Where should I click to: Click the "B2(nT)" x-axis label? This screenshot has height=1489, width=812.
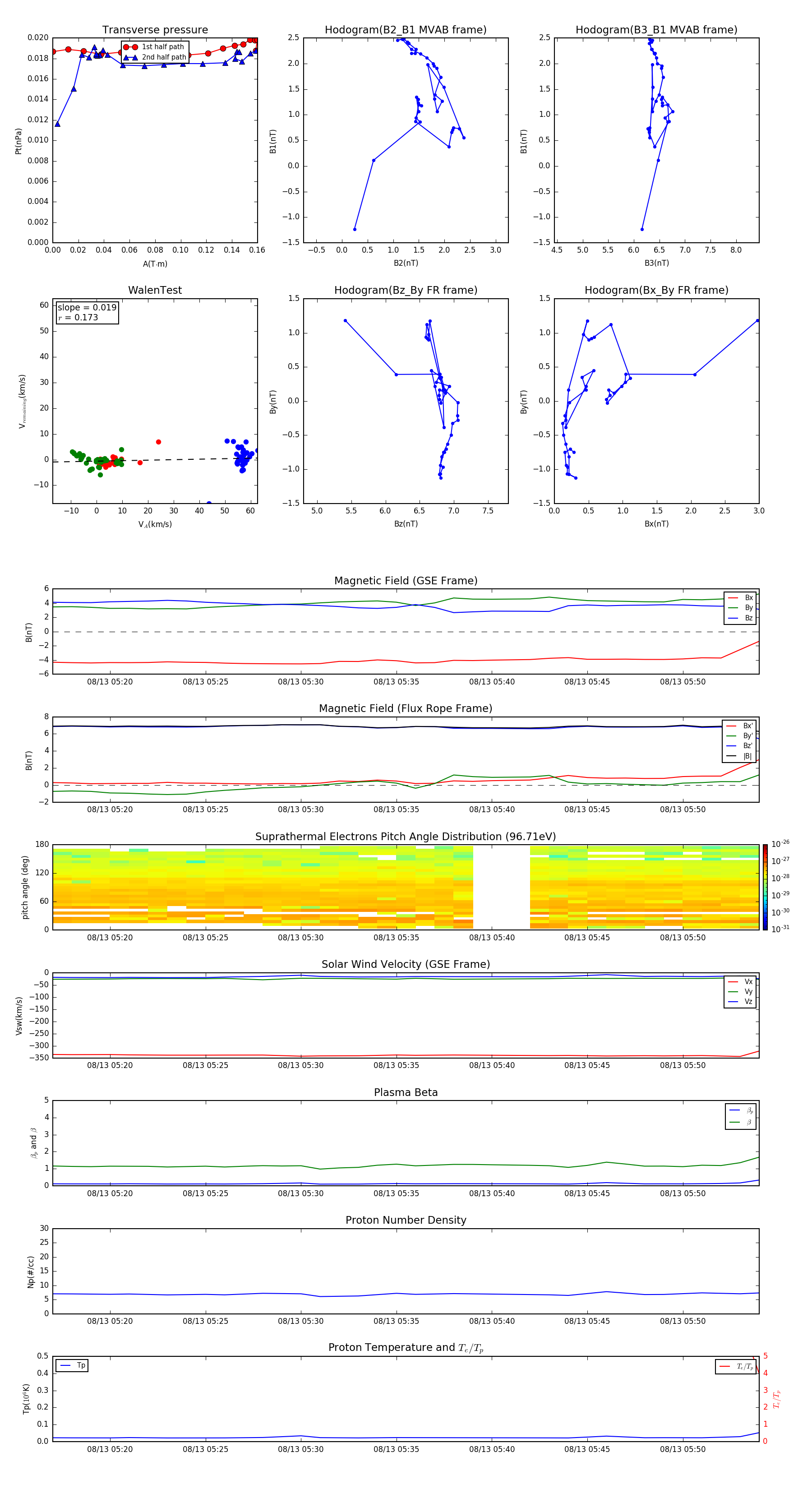(x=406, y=263)
